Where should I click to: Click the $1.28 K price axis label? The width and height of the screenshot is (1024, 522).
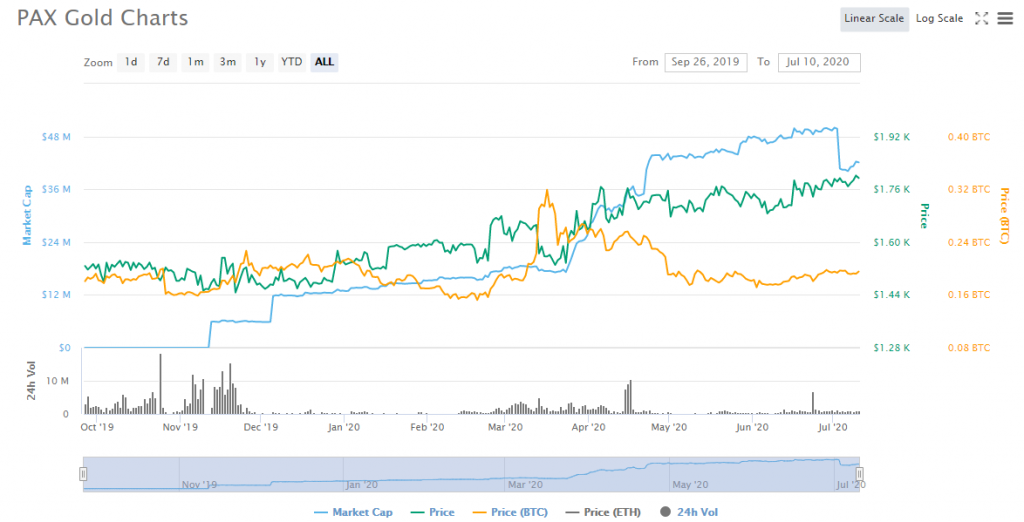pos(891,348)
